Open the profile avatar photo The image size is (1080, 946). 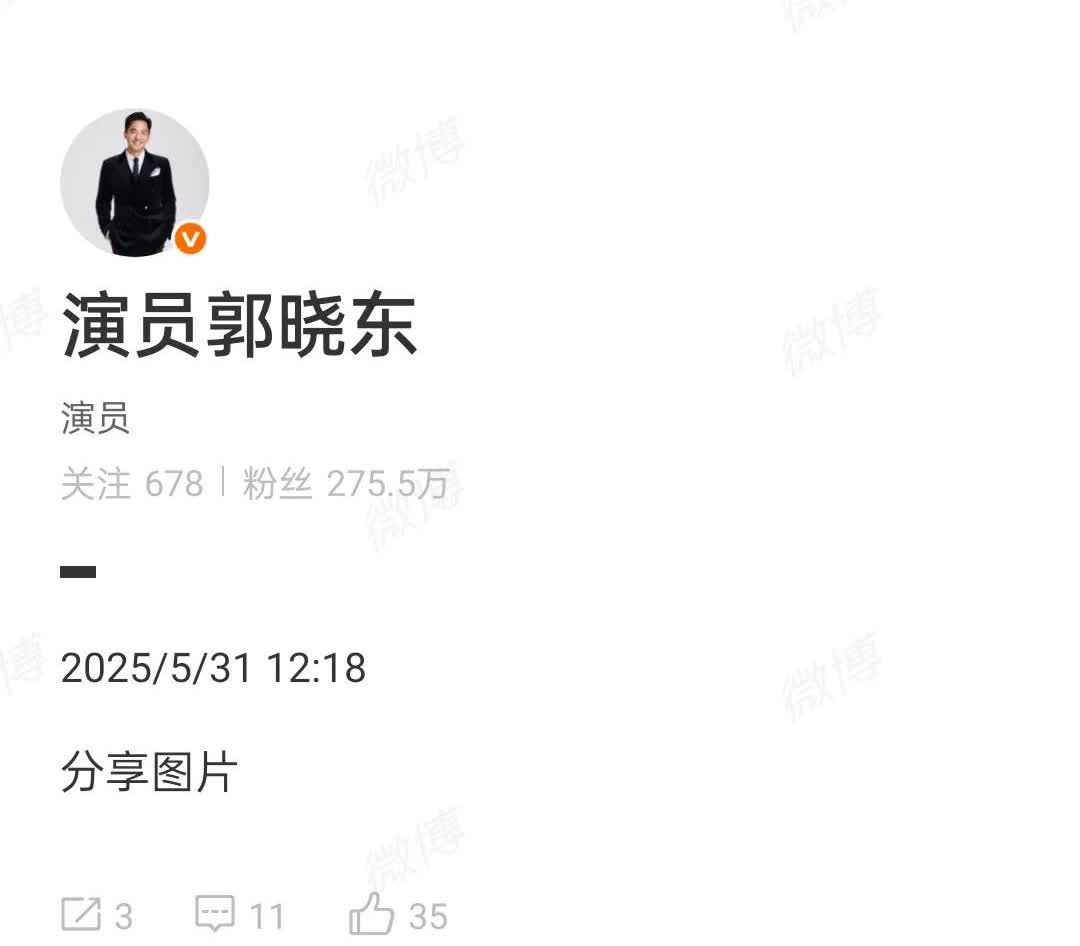pyautogui.click(x=135, y=183)
